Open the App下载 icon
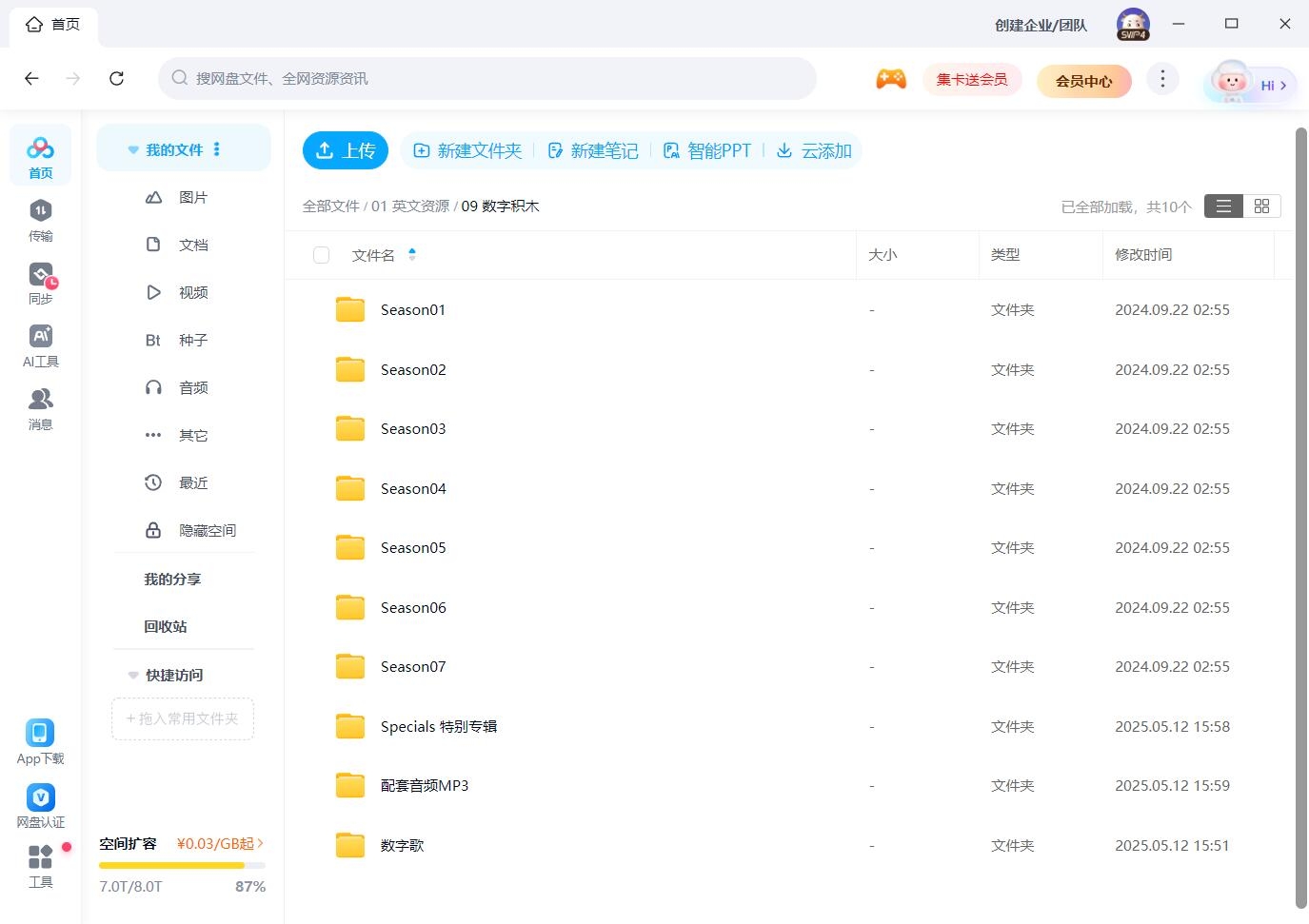The width and height of the screenshot is (1309, 924). (x=40, y=742)
